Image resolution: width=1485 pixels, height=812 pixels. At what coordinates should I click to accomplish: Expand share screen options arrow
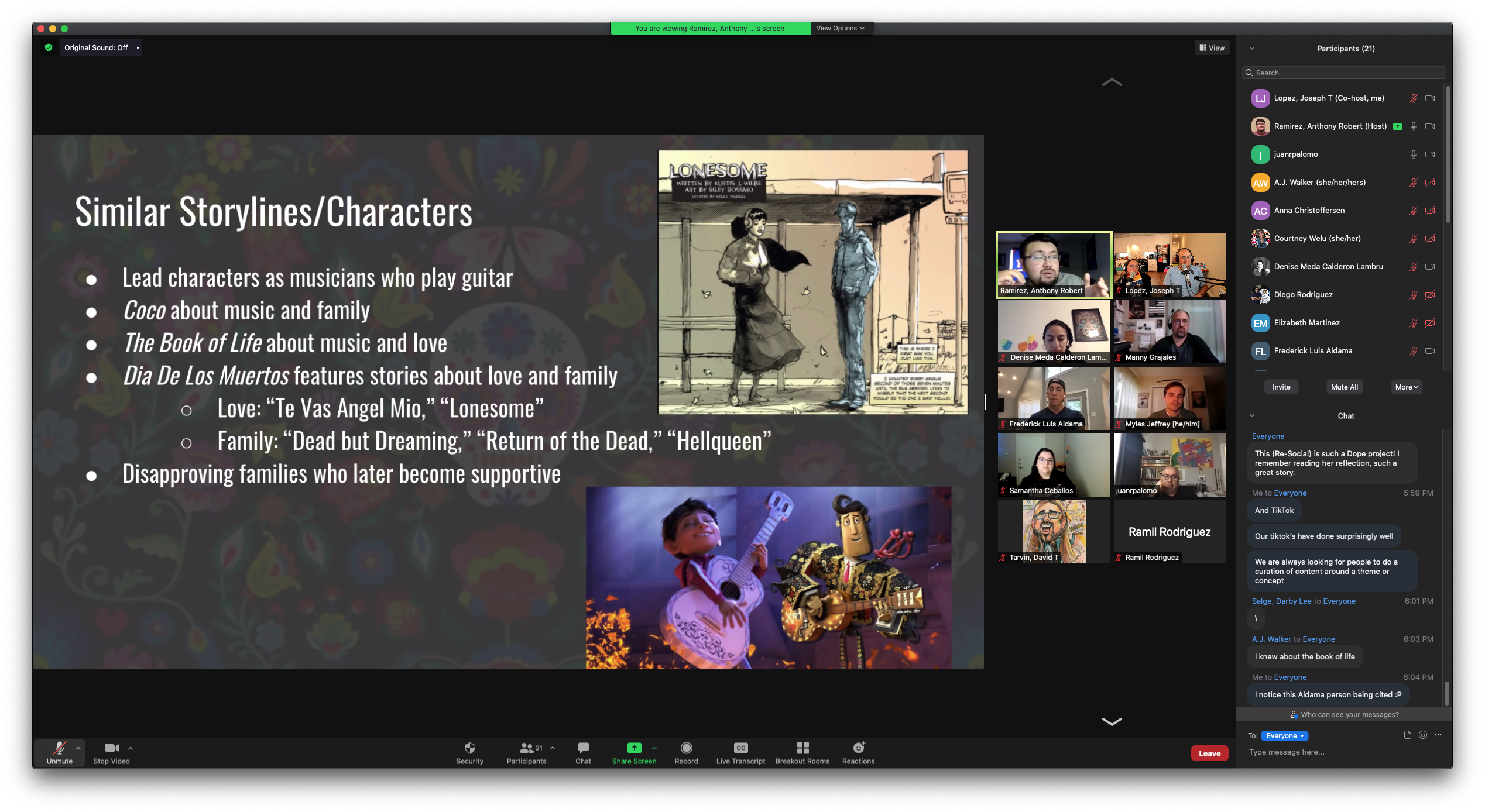click(x=654, y=748)
